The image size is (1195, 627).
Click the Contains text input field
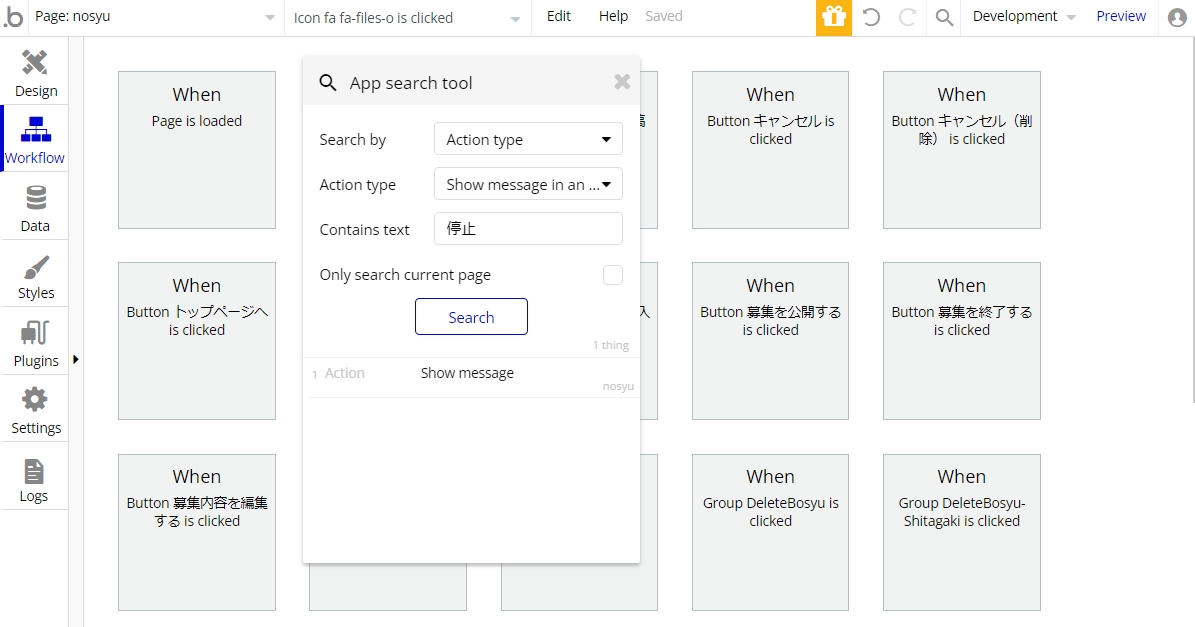coord(528,229)
